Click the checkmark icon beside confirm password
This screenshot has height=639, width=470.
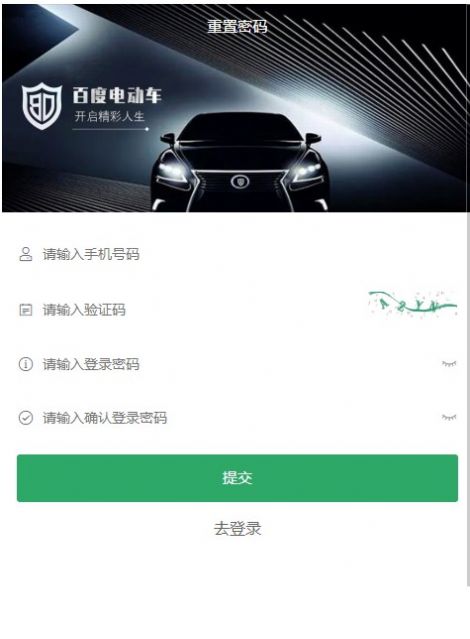[26, 418]
